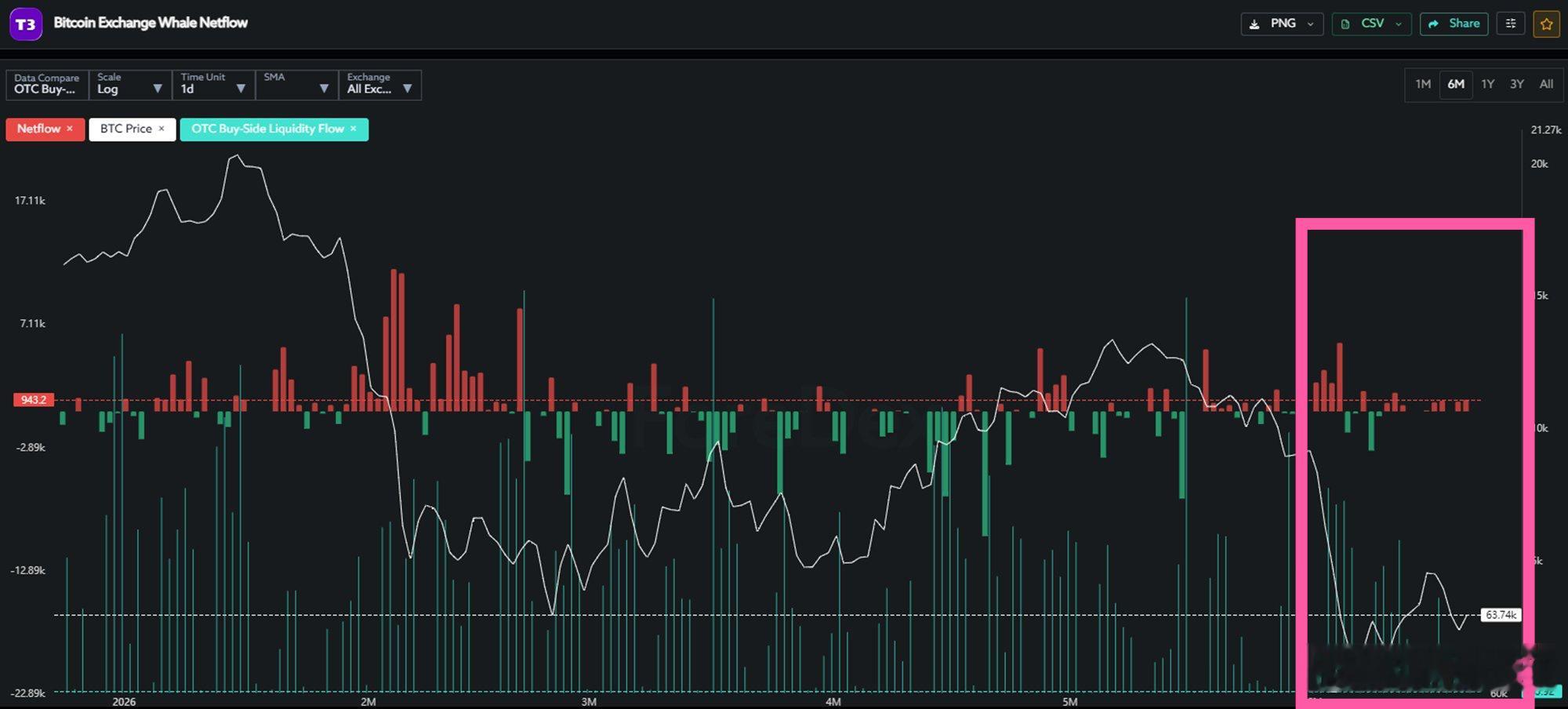Open the PNG export dropdown
The image size is (1568, 709).
[1282, 24]
